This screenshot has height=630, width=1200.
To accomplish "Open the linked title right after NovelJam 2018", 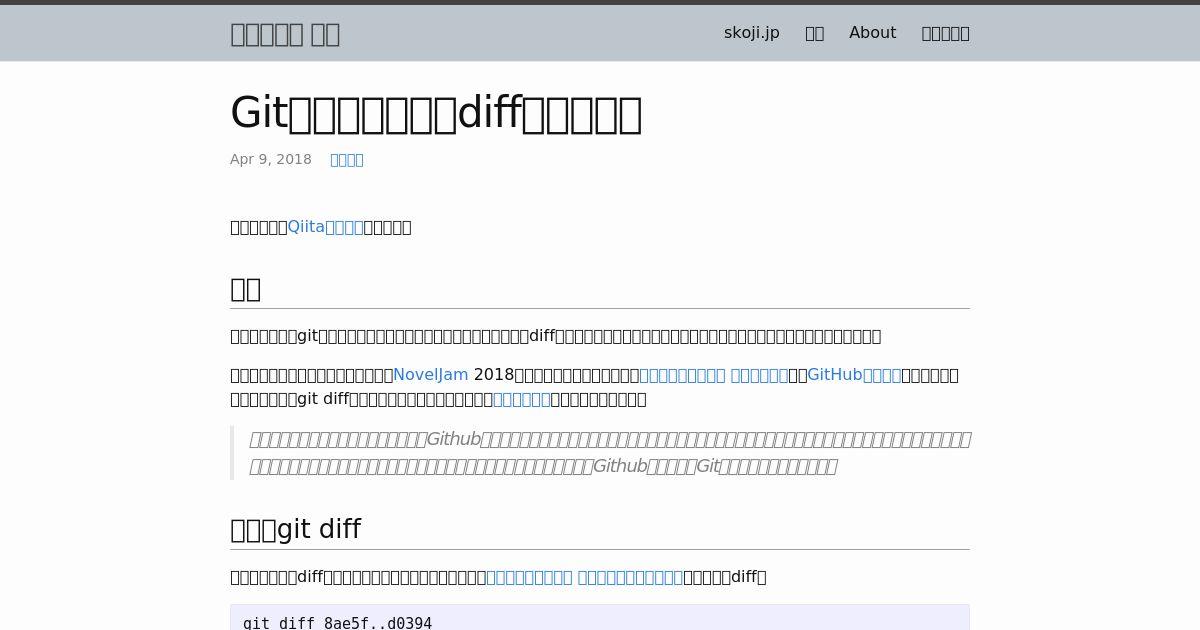I will pyautogui.click(x=713, y=375).
